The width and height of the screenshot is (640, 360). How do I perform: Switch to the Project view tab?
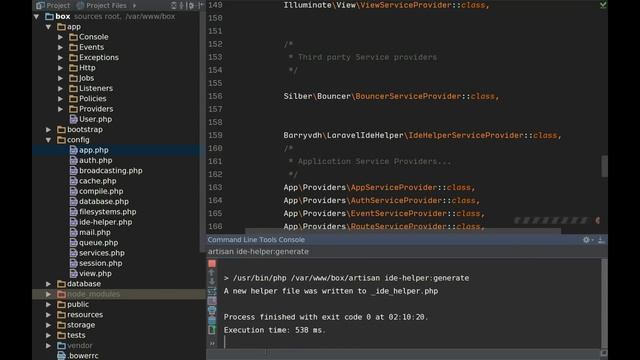[x=53, y=5]
